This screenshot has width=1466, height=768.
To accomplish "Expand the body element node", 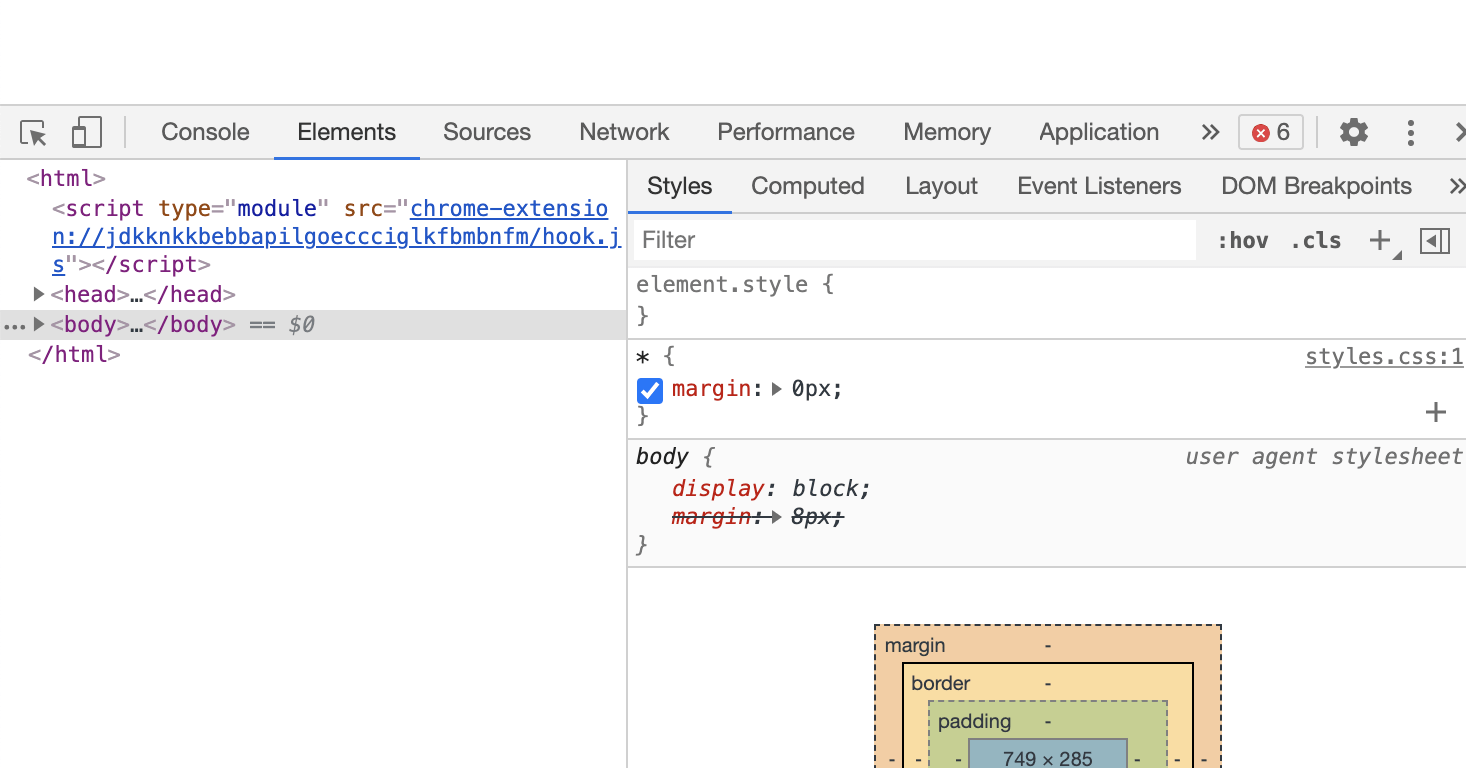I will coord(39,324).
